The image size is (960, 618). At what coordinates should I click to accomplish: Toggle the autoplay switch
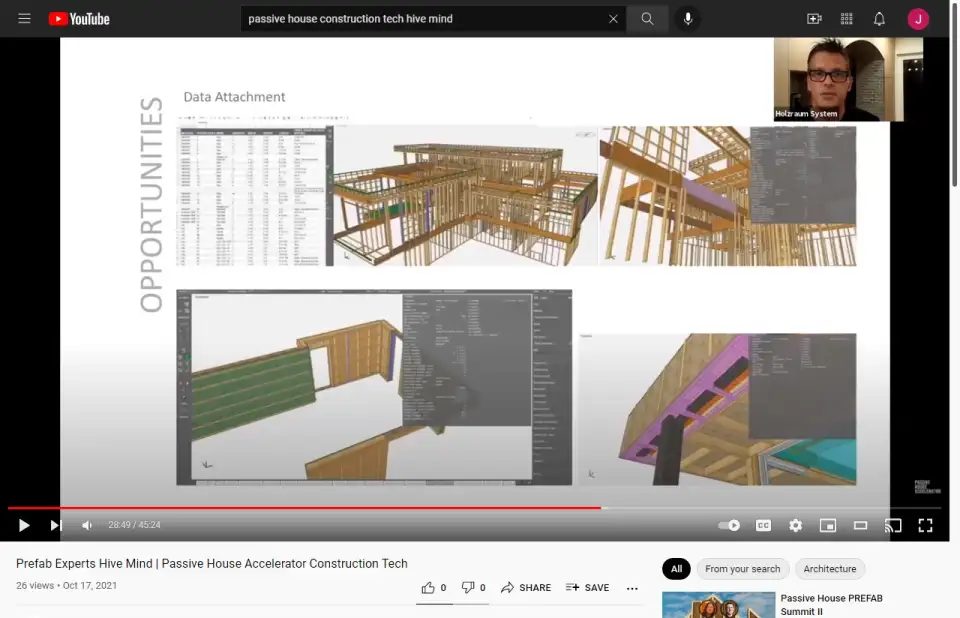point(729,525)
